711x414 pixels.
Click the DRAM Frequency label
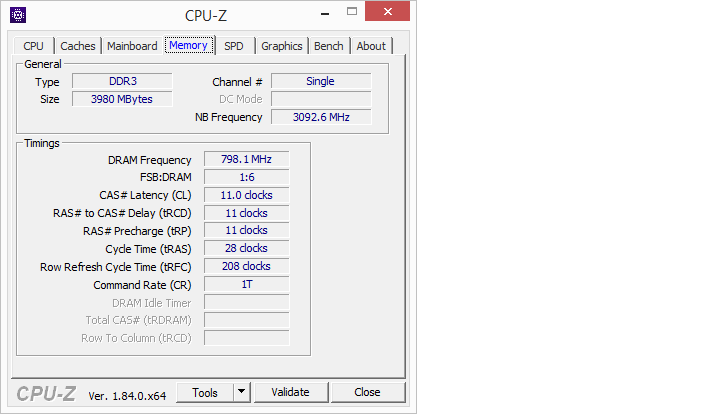150,160
